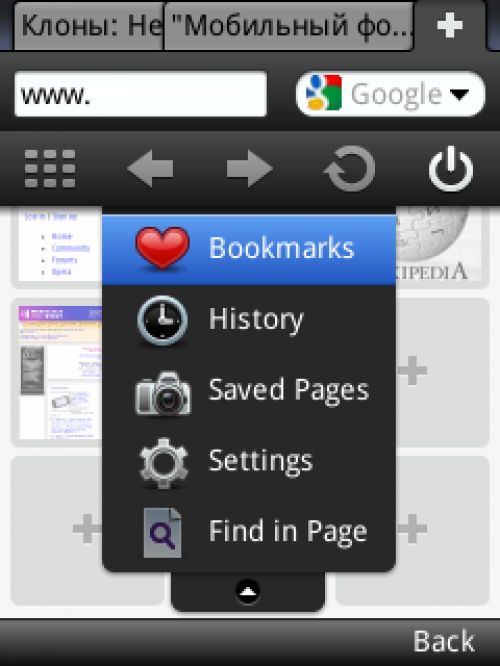The width and height of the screenshot is (500, 666).
Task: Select Find in Page menu entry
Action: pos(249,532)
